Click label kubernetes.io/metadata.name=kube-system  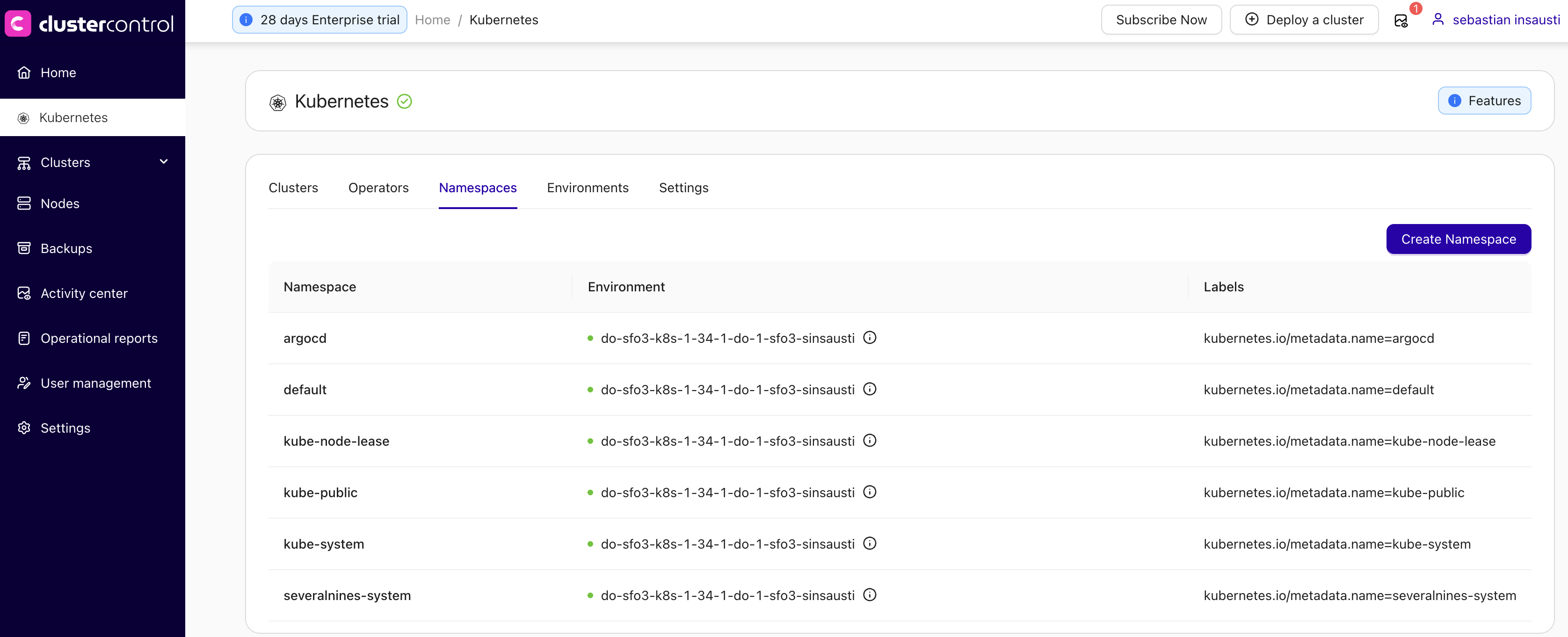tap(1337, 544)
